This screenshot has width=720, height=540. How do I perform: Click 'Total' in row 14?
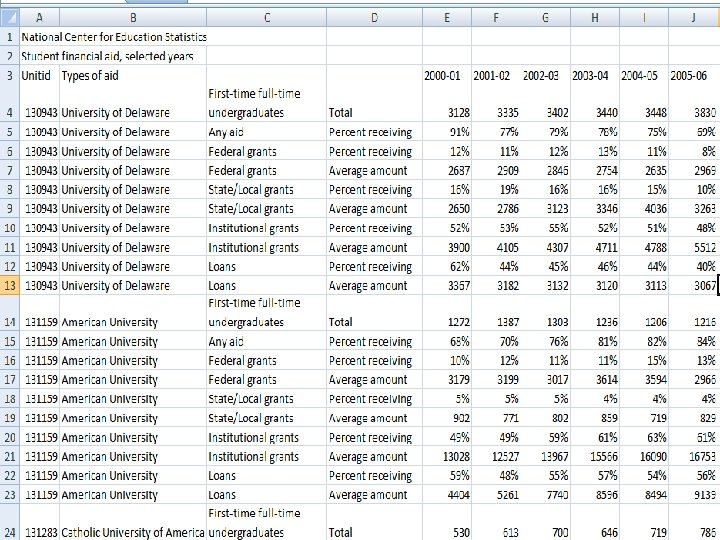click(340, 322)
